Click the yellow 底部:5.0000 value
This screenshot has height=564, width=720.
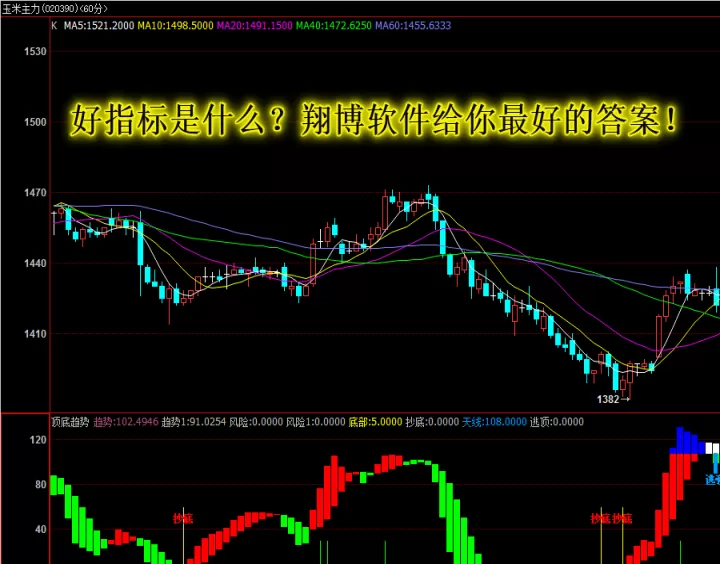coord(375,422)
